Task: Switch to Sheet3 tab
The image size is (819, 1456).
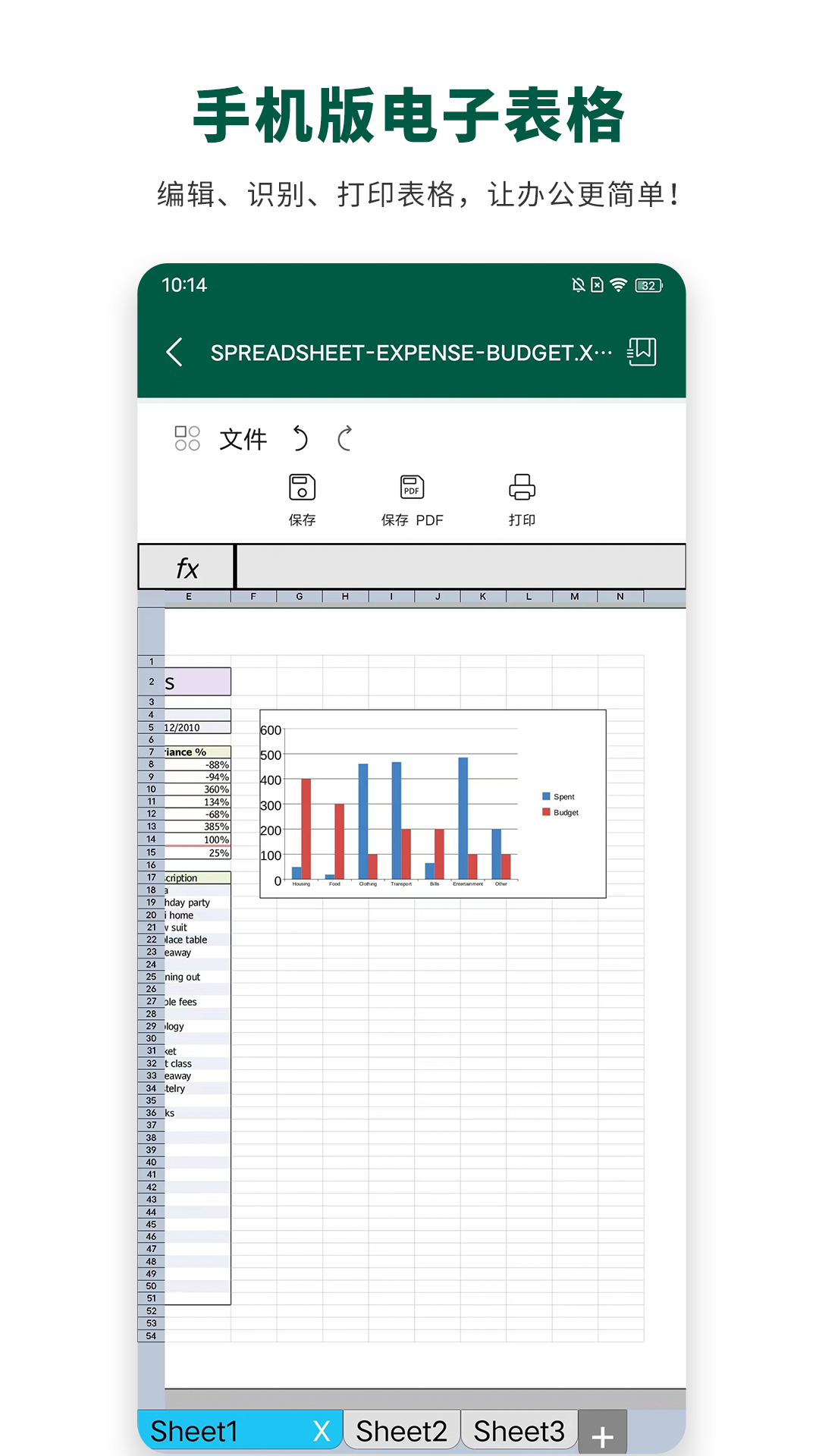Action: pos(519,1431)
